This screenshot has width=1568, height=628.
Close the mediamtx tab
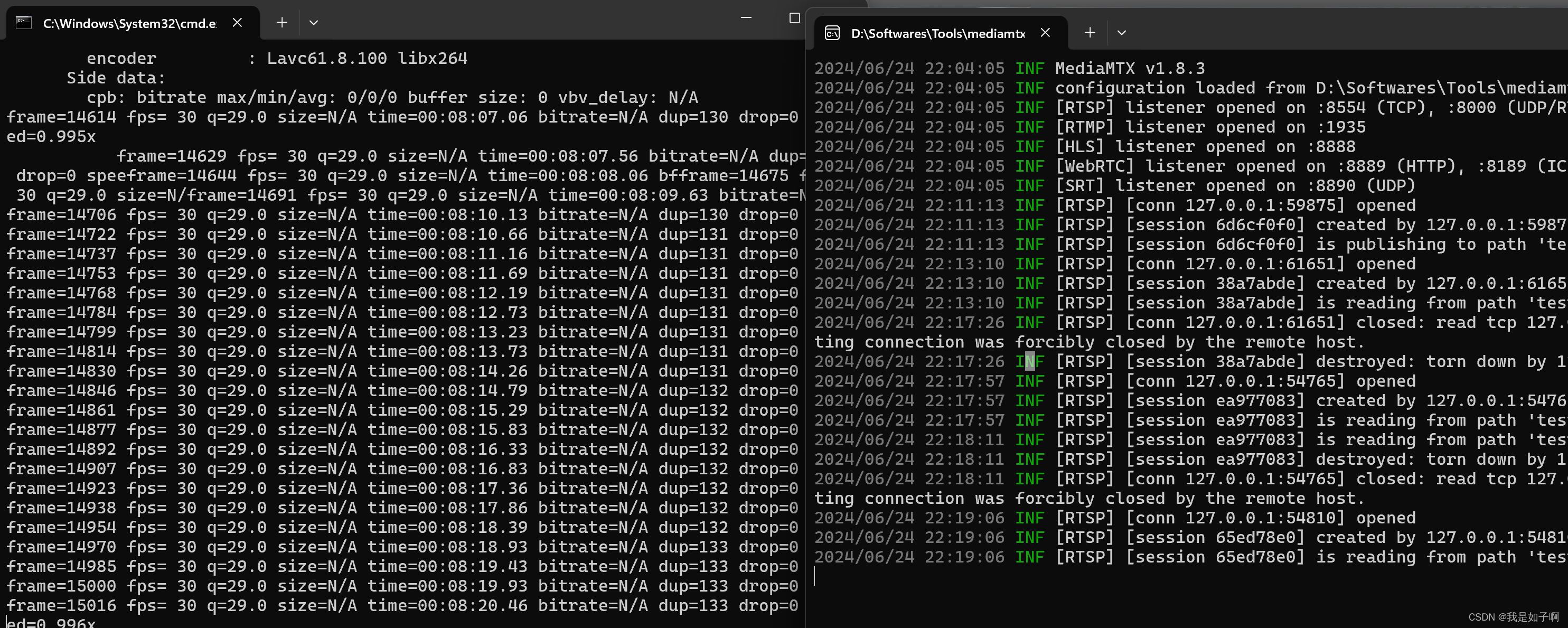pos(1045,32)
